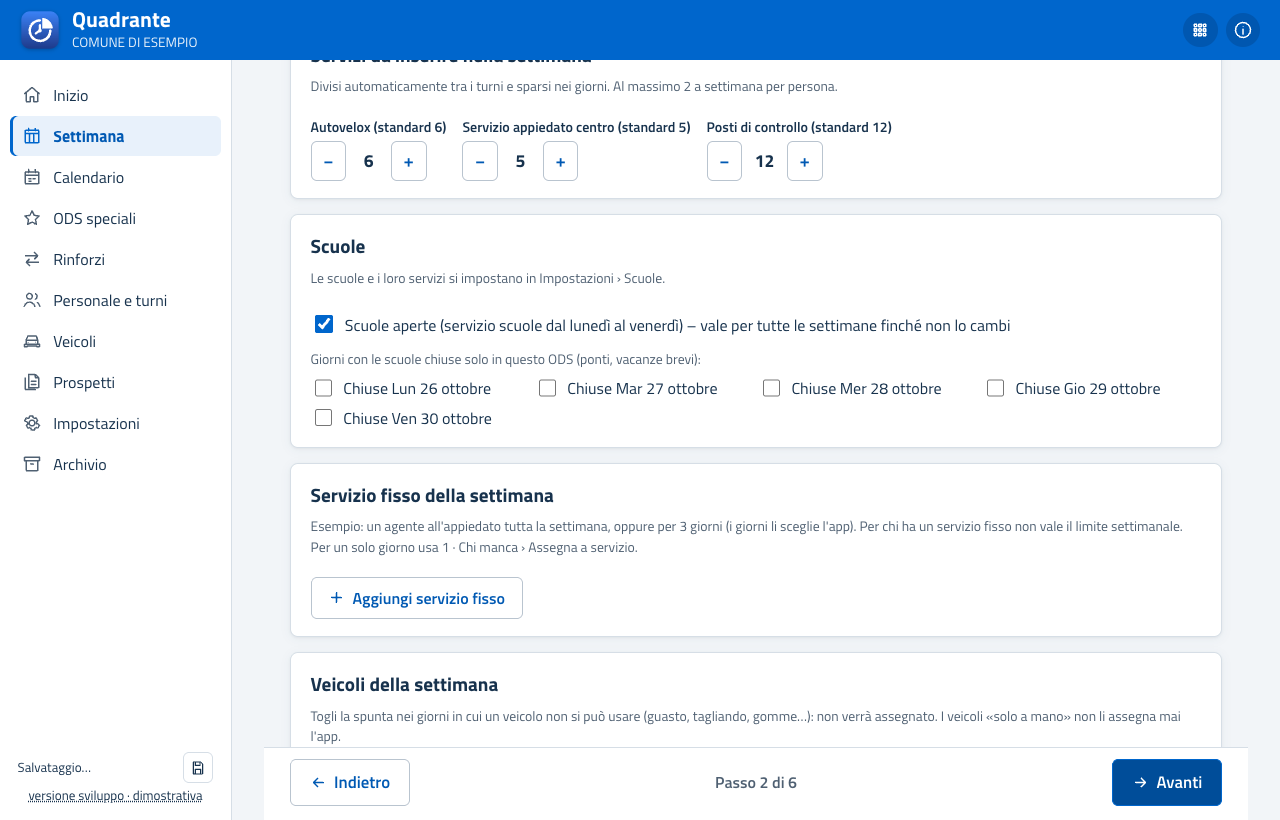Click the versione sviluppo dimostrativa link

pos(115,796)
